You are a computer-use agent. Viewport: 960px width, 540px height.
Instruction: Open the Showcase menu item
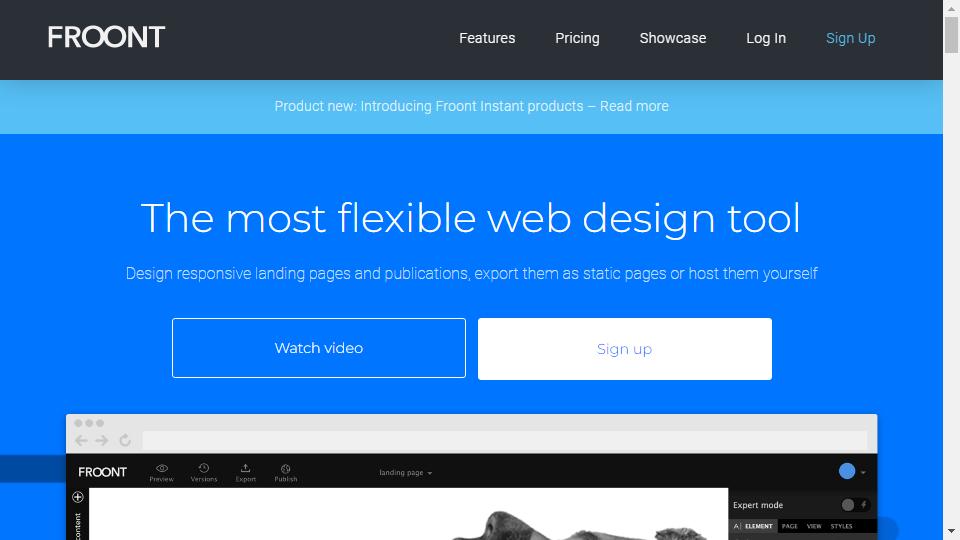(673, 38)
